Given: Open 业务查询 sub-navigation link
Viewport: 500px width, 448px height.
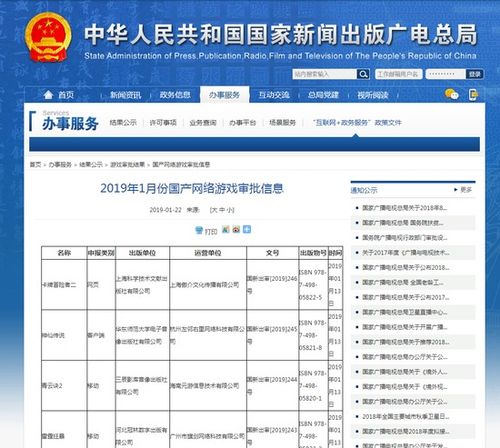Looking at the screenshot, I should pos(203,123).
